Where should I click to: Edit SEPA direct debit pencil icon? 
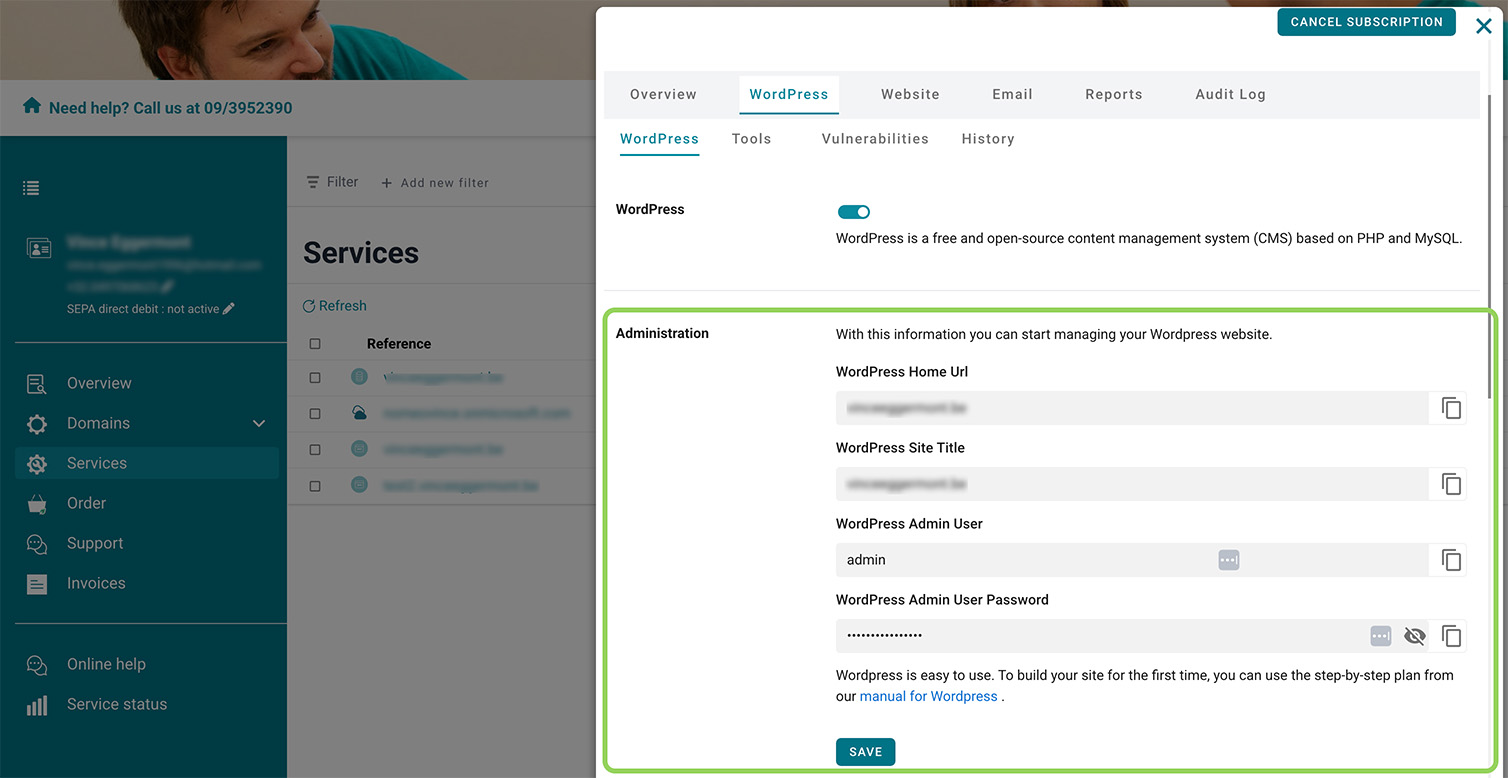(229, 309)
